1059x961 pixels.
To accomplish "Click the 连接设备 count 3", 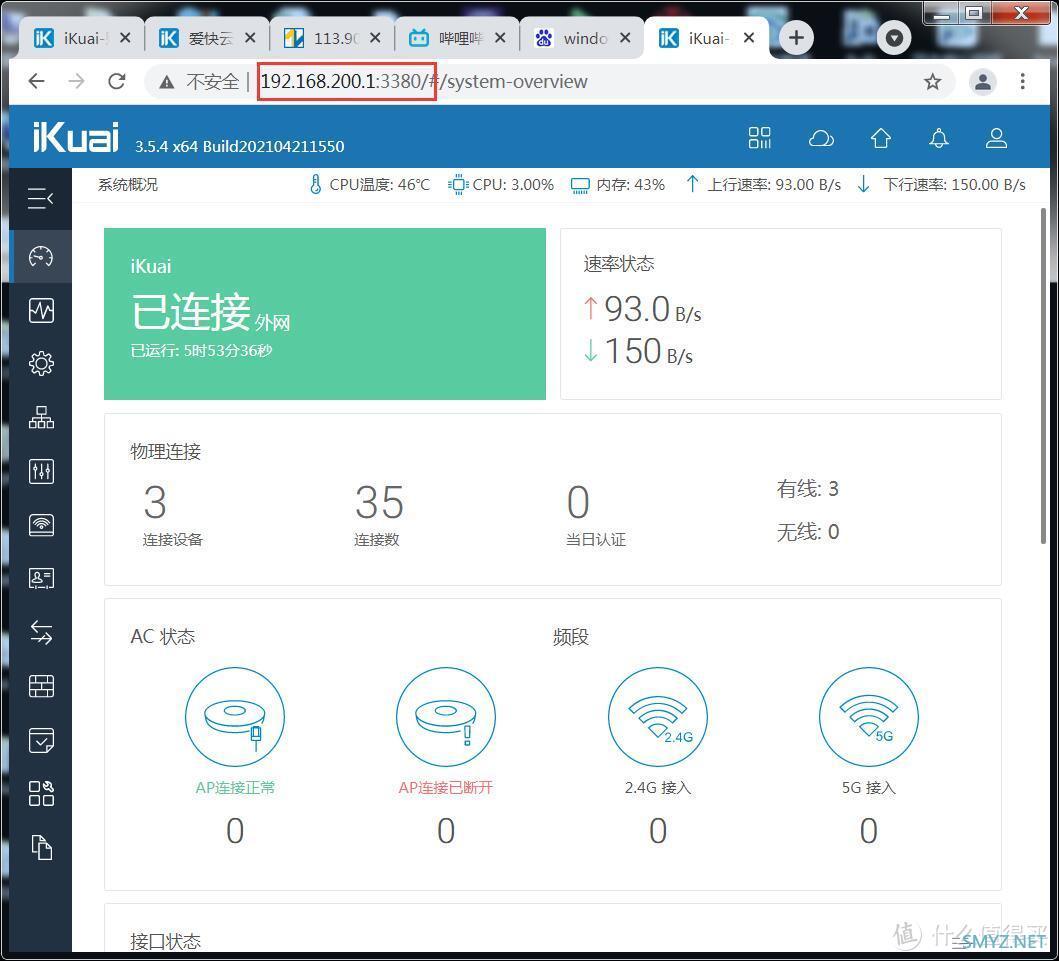I will coord(155,502).
